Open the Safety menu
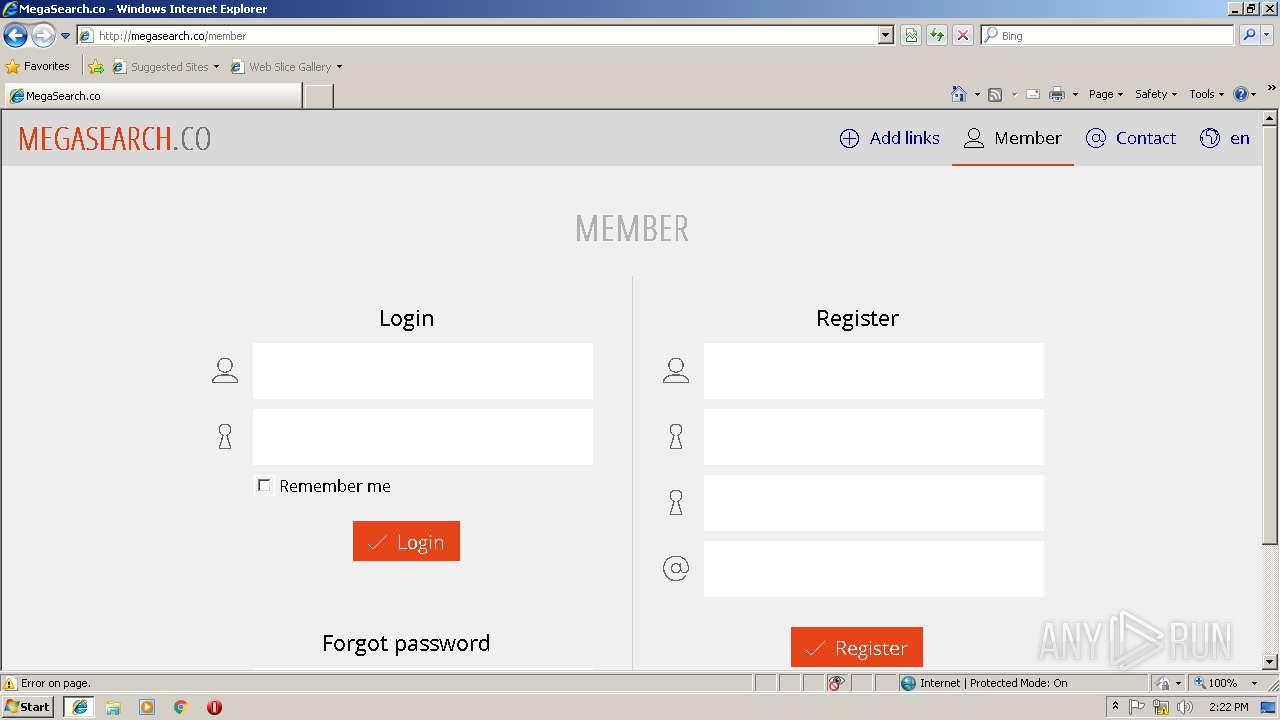The width and height of the screenshot is (1280, 720). pos(1156,94)
